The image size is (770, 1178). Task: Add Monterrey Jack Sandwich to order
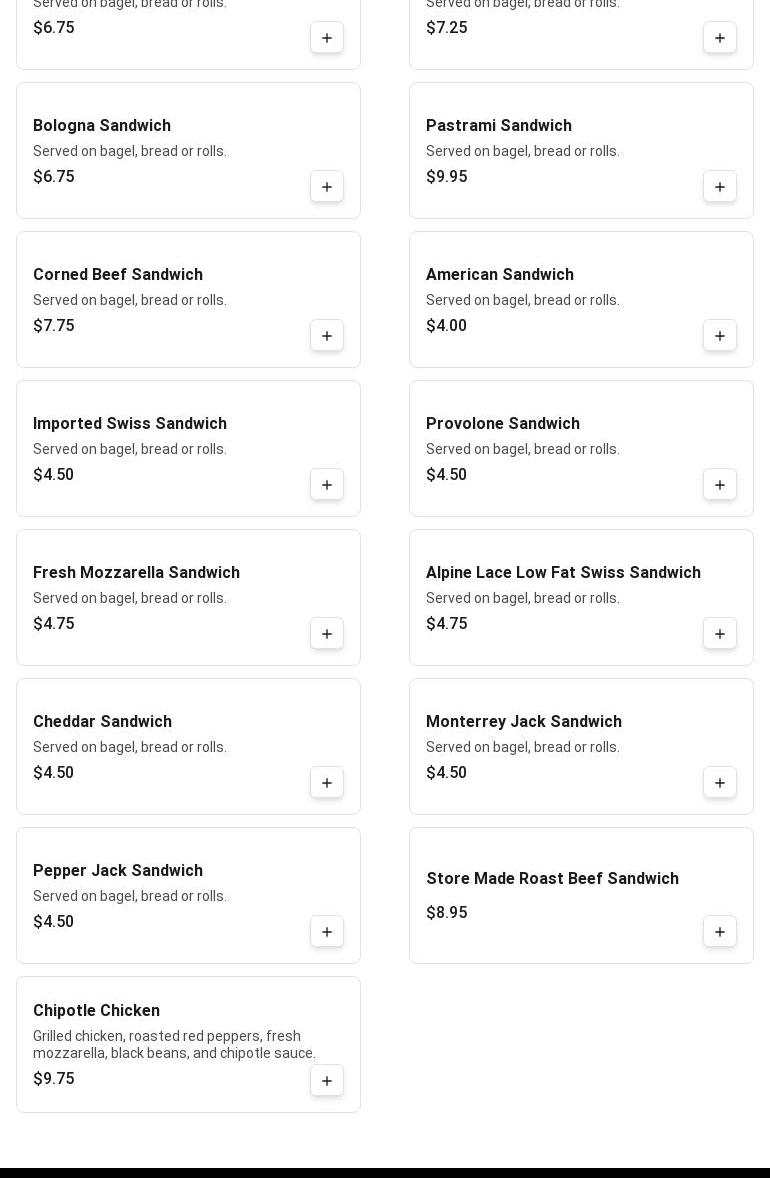pos(720,783)
